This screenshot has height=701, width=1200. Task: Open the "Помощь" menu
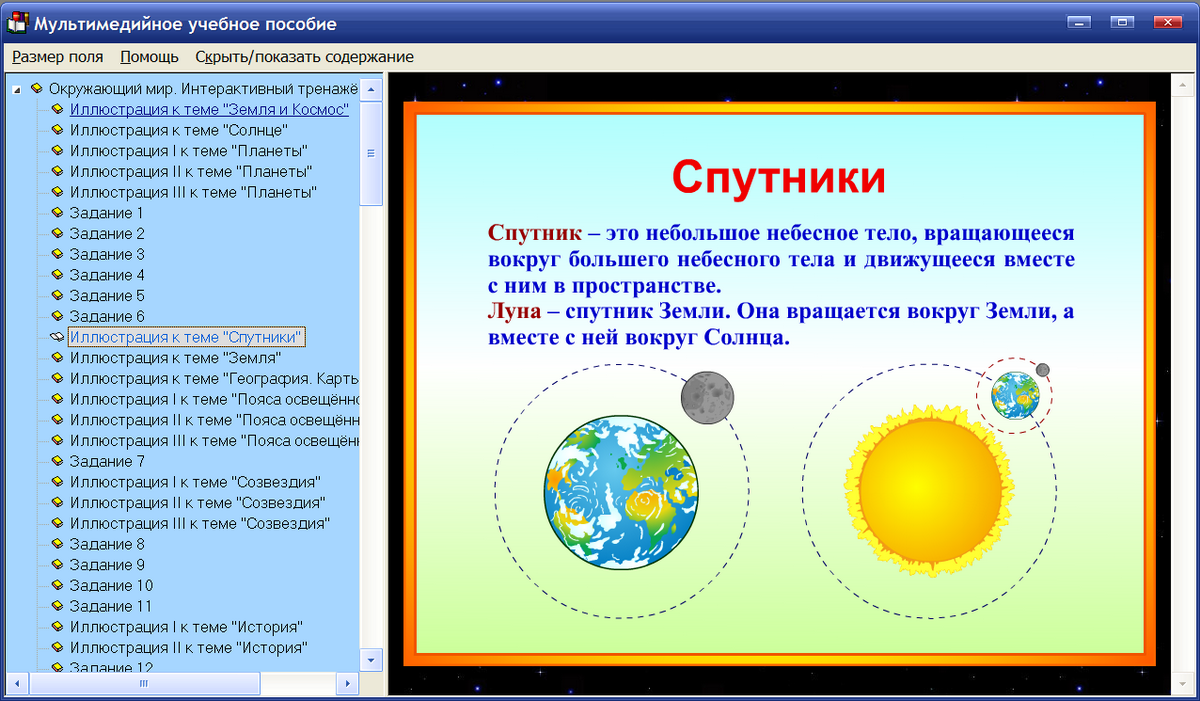pyautogui.click(x=148, y=57)
